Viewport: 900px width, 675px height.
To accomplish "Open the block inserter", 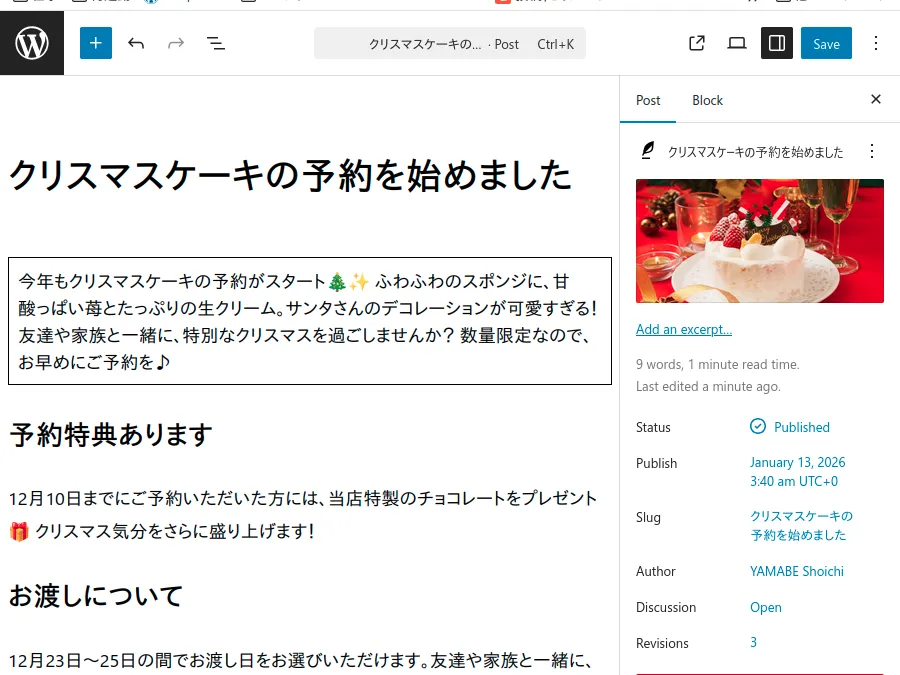I will pyautogui.click(x=96, y=43).
